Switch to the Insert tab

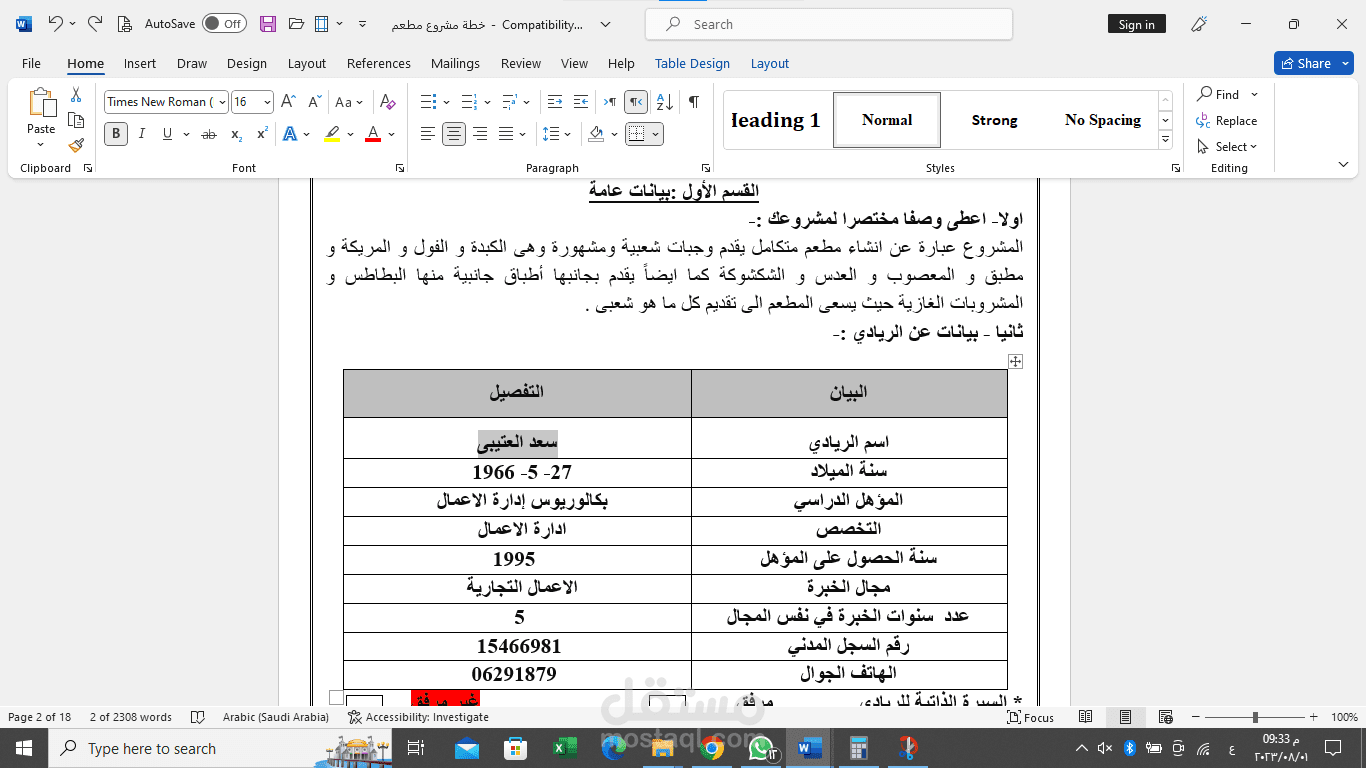(x=140, y=63)
